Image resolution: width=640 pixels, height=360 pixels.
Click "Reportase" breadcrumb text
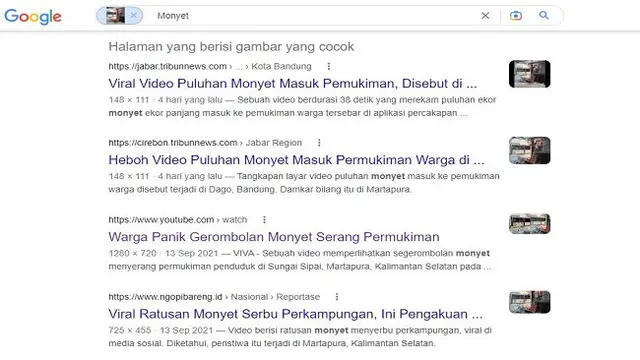[298, 297]
